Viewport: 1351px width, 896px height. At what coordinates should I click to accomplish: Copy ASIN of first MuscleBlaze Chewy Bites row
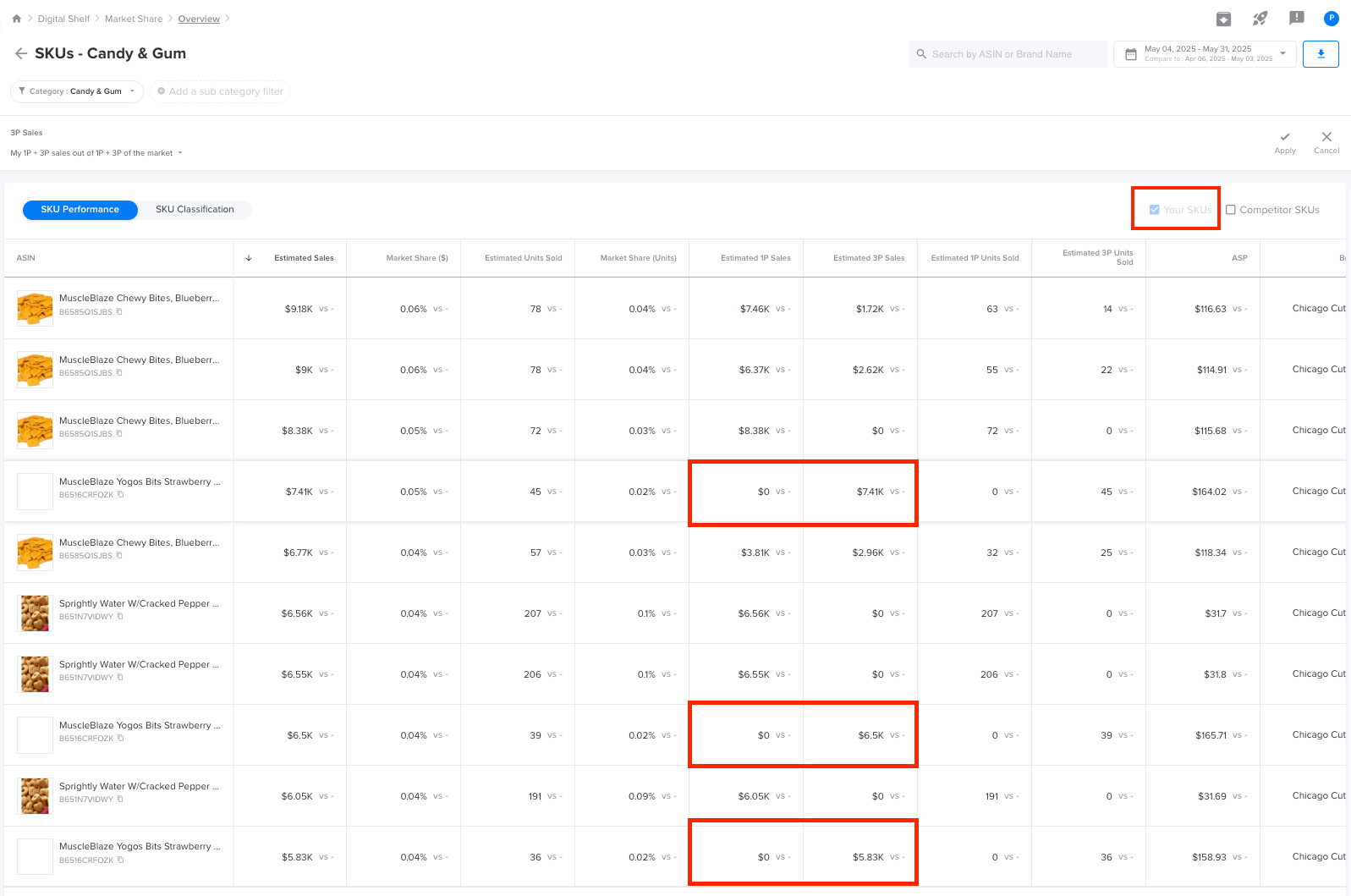point(119,312)
